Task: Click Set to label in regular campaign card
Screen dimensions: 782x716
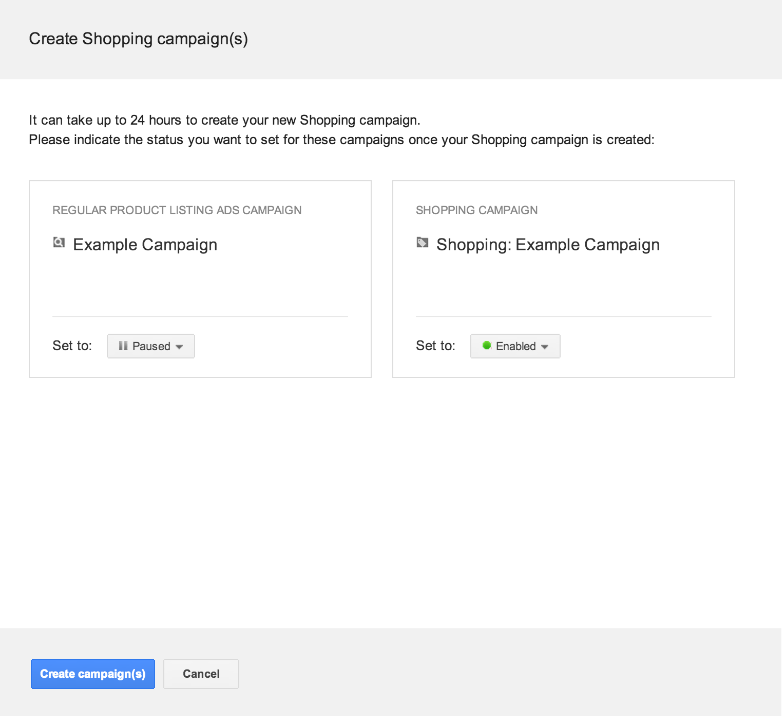Action: (x=72, y=346)
